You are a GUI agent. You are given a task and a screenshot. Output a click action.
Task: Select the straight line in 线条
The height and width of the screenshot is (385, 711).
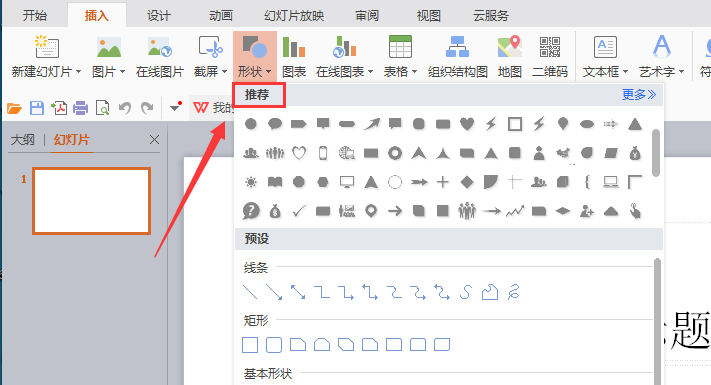tap(250, 292)
